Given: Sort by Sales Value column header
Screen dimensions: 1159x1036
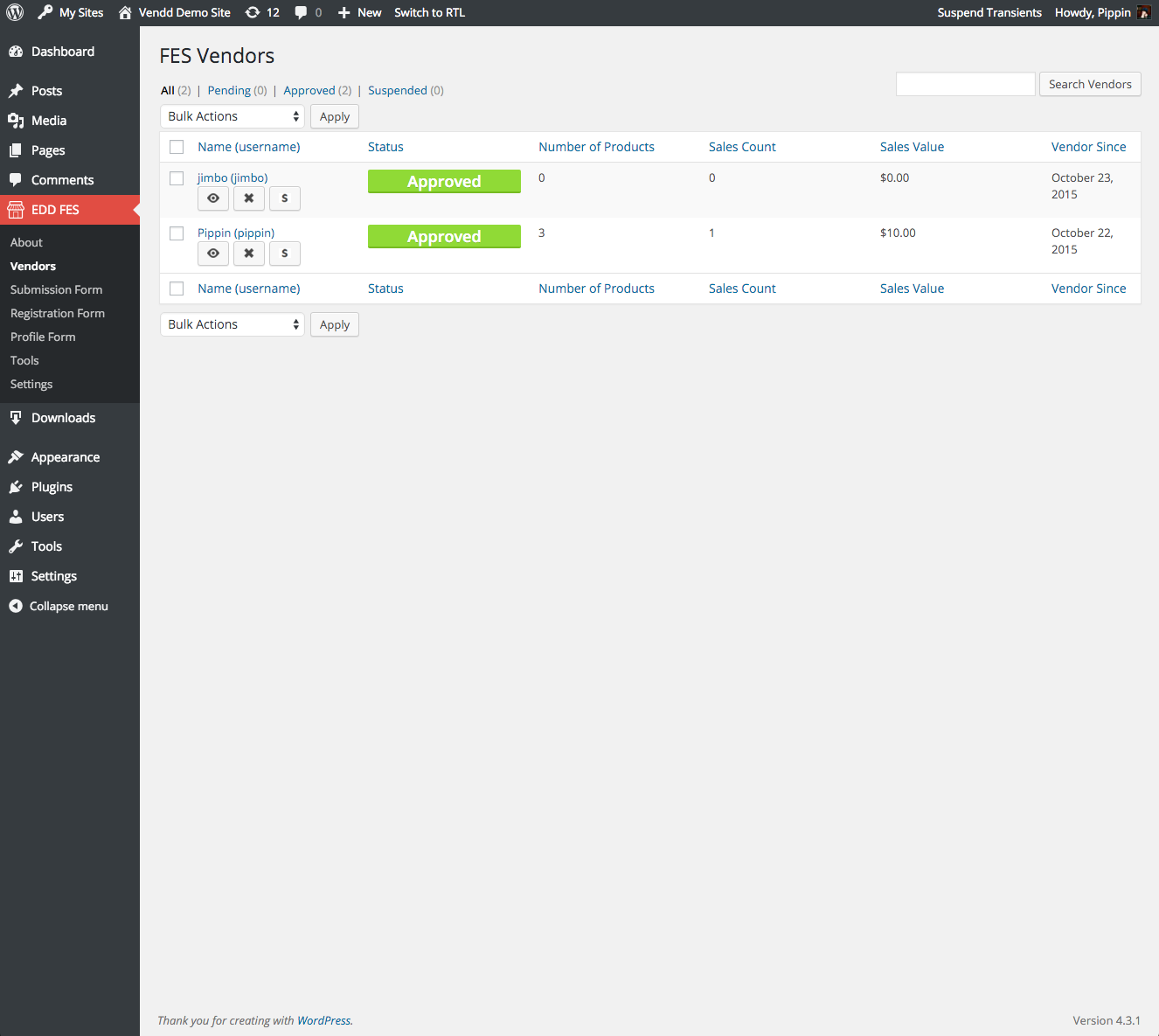Looking at the screenshot, I should pos(912,147).
